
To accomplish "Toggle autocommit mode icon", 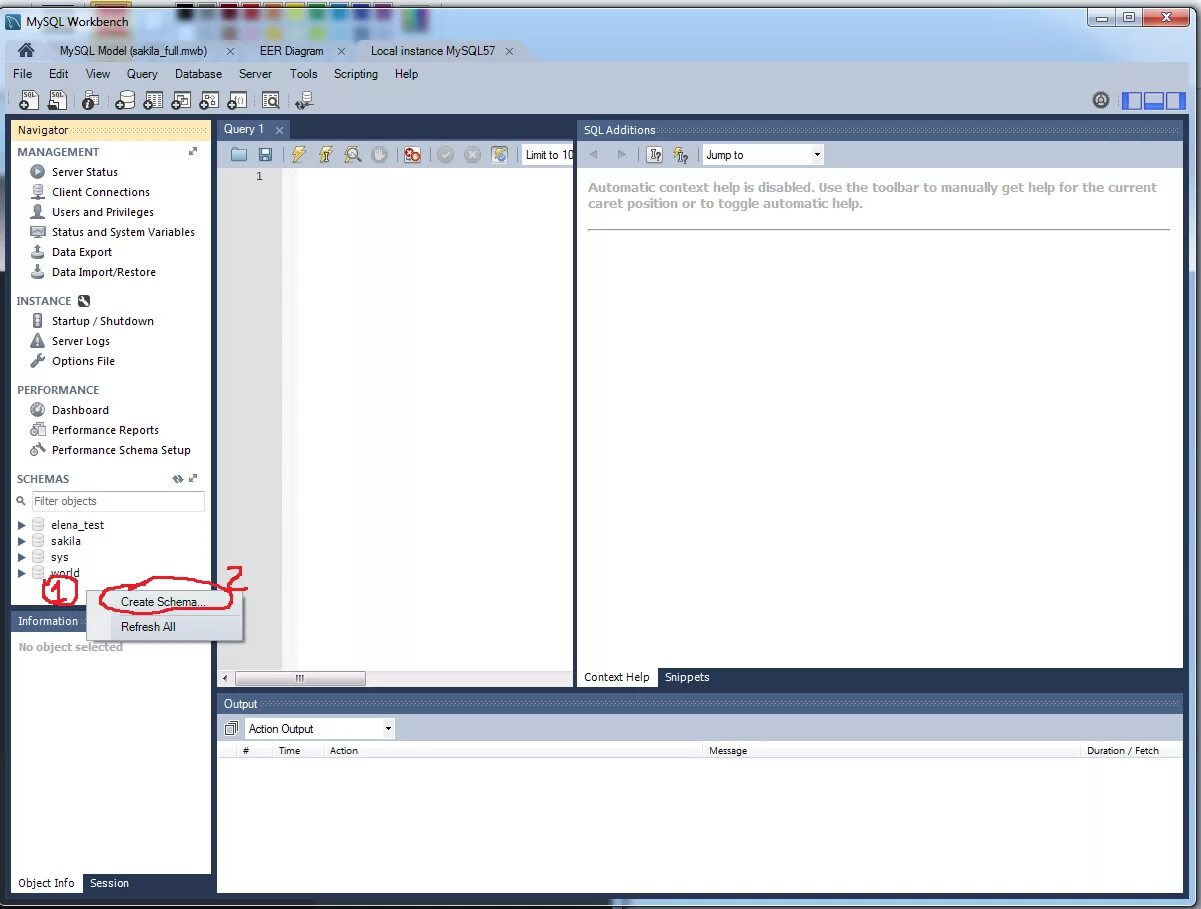I will 500,155.
